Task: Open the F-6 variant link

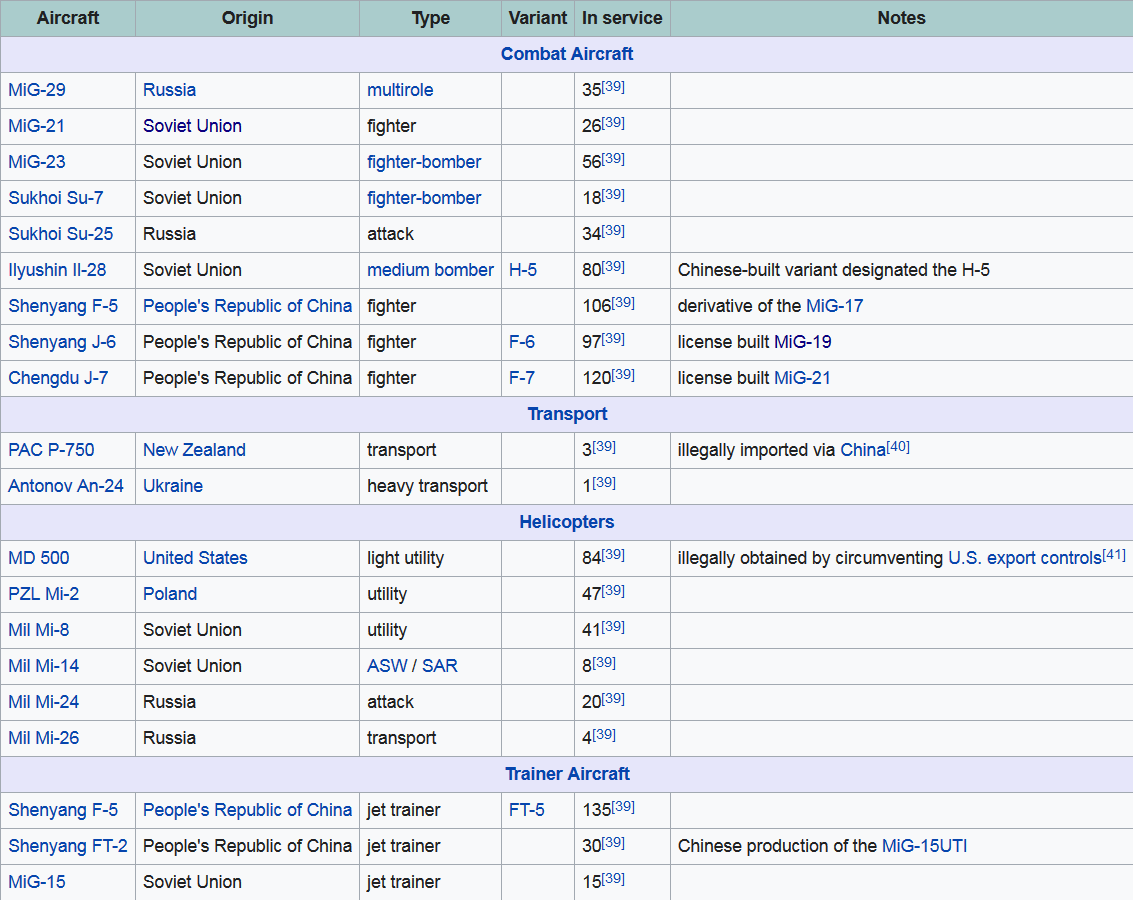Action: click(x=522, y=342)
